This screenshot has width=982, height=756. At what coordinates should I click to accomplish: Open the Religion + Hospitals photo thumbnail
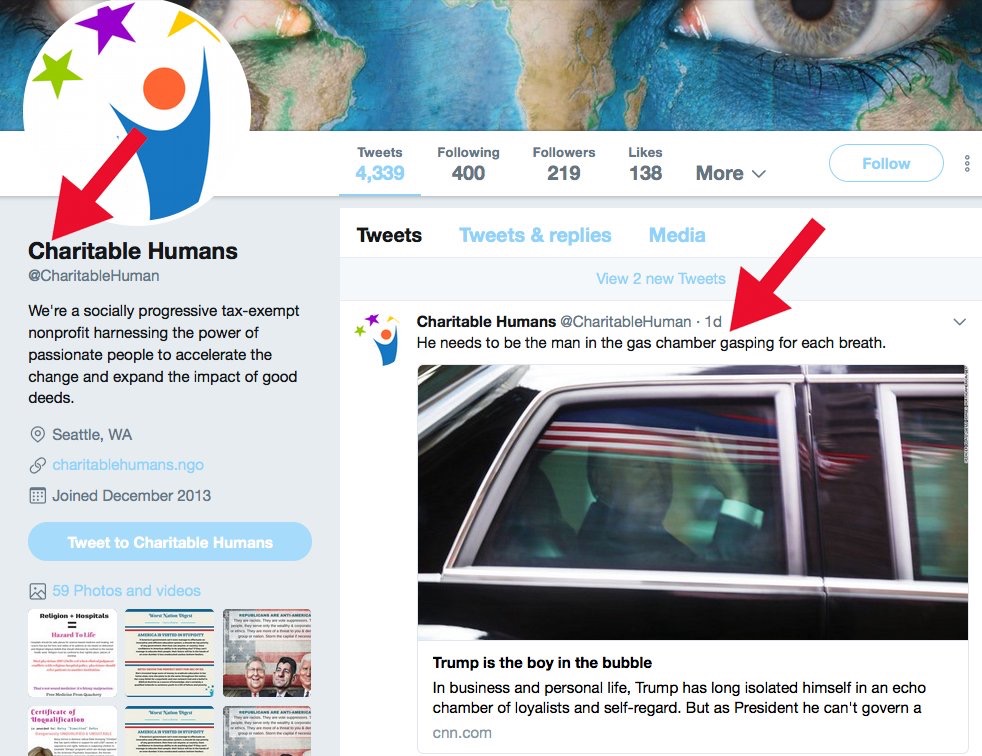tap(73, 653)
